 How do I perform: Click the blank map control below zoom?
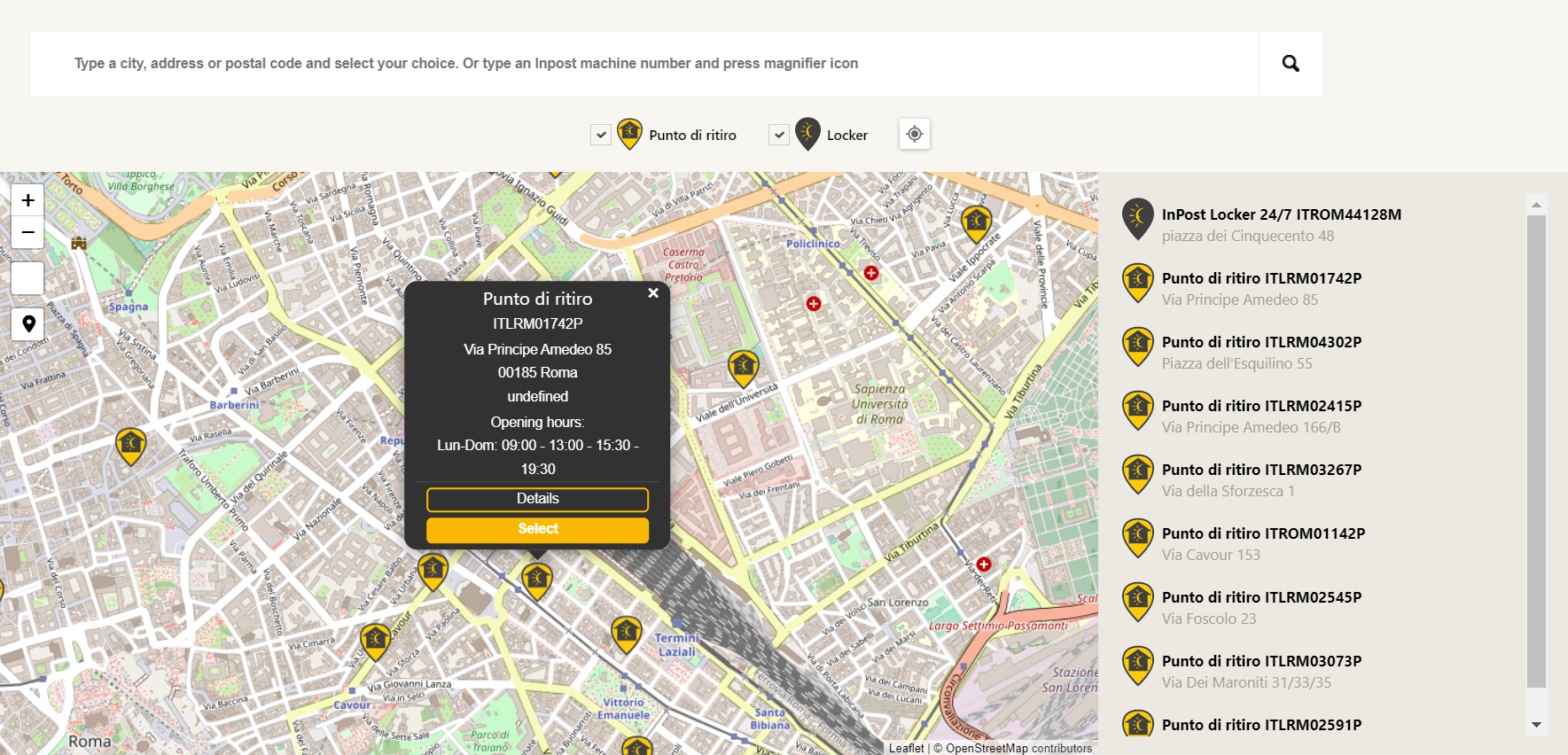[27, 278]
